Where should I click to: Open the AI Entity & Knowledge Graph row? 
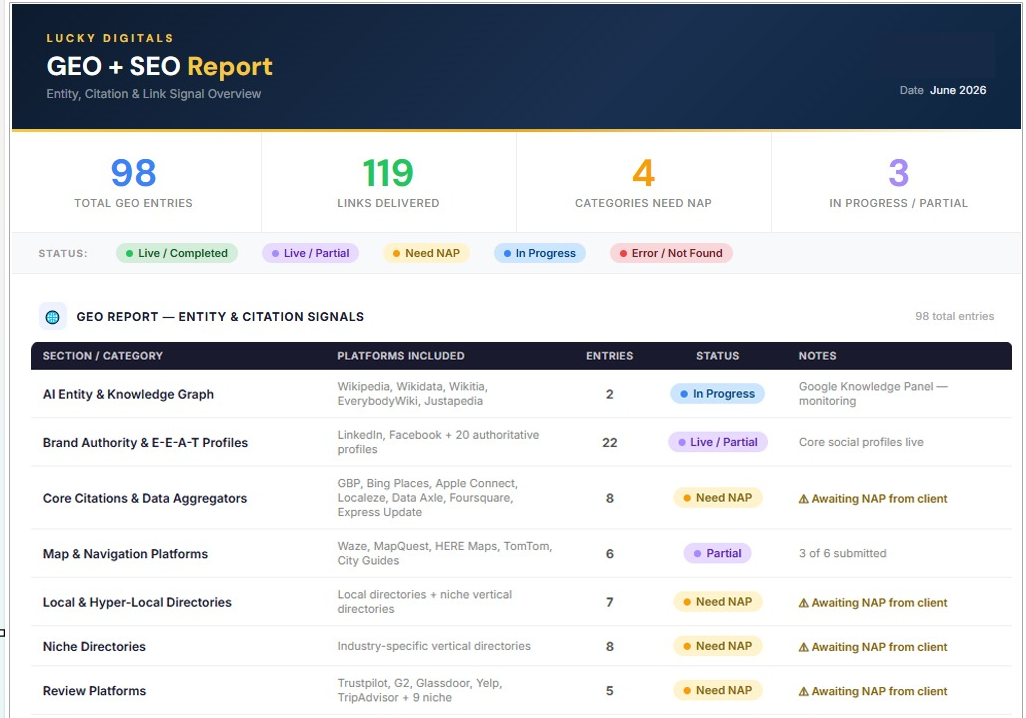click(521, 394)
